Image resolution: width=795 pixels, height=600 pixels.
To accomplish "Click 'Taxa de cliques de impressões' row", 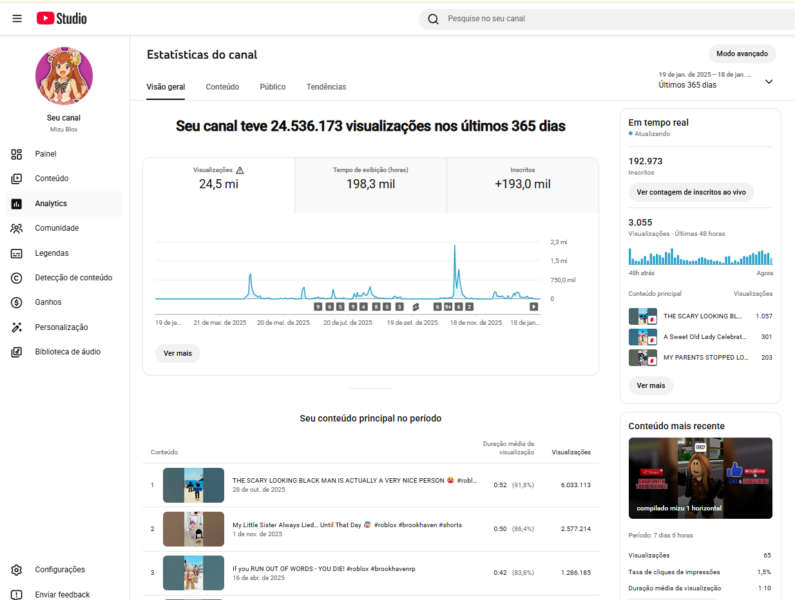I will (x=700, y=572).
